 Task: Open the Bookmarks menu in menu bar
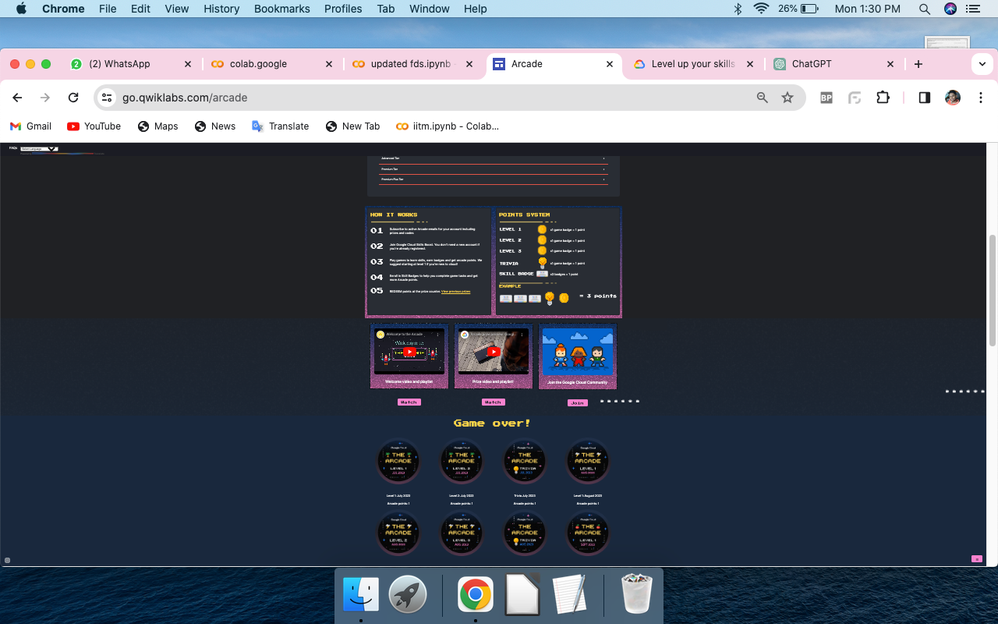(282, 9)
